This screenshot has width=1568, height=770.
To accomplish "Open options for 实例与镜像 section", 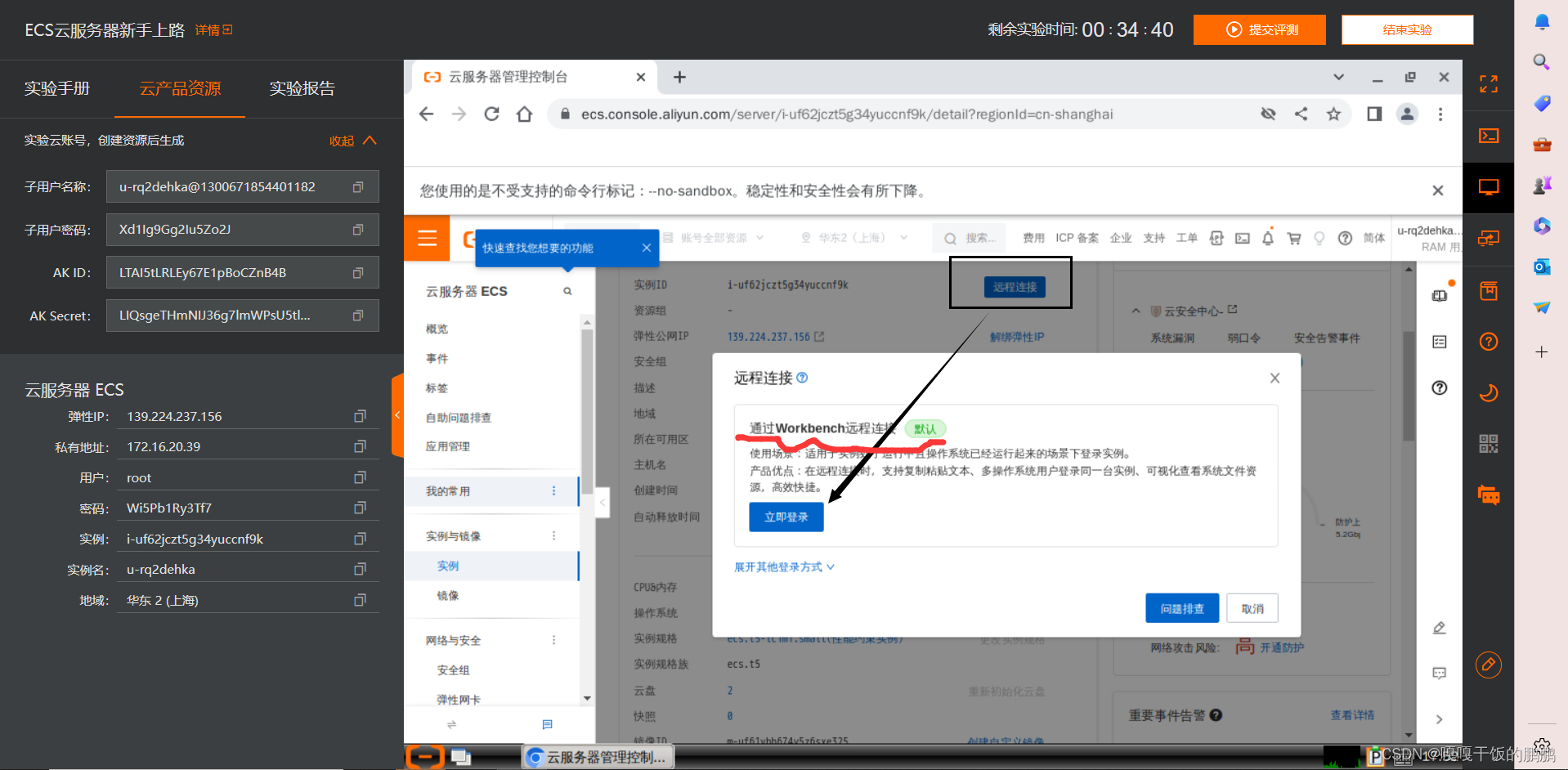I will [x=553, y=535].
